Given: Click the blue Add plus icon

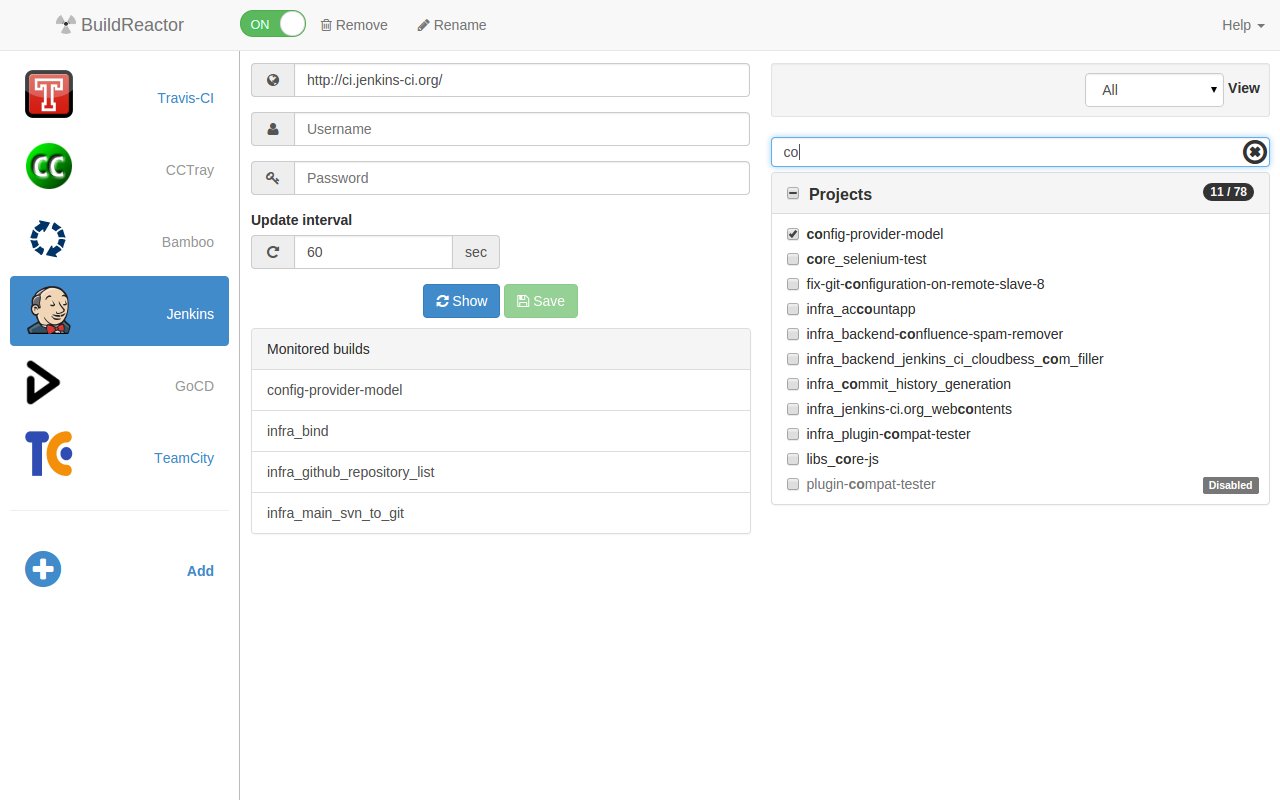Looking at the screenshot, I should (42, 569).
